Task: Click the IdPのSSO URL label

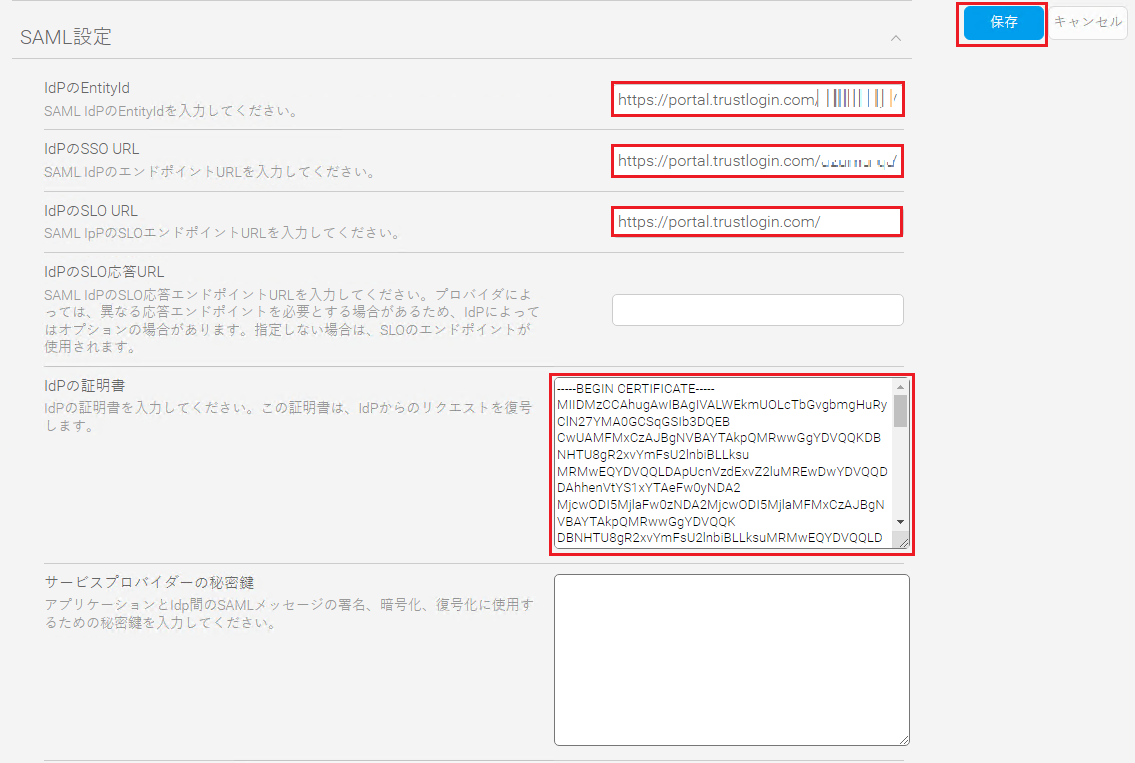Action: 91,148
